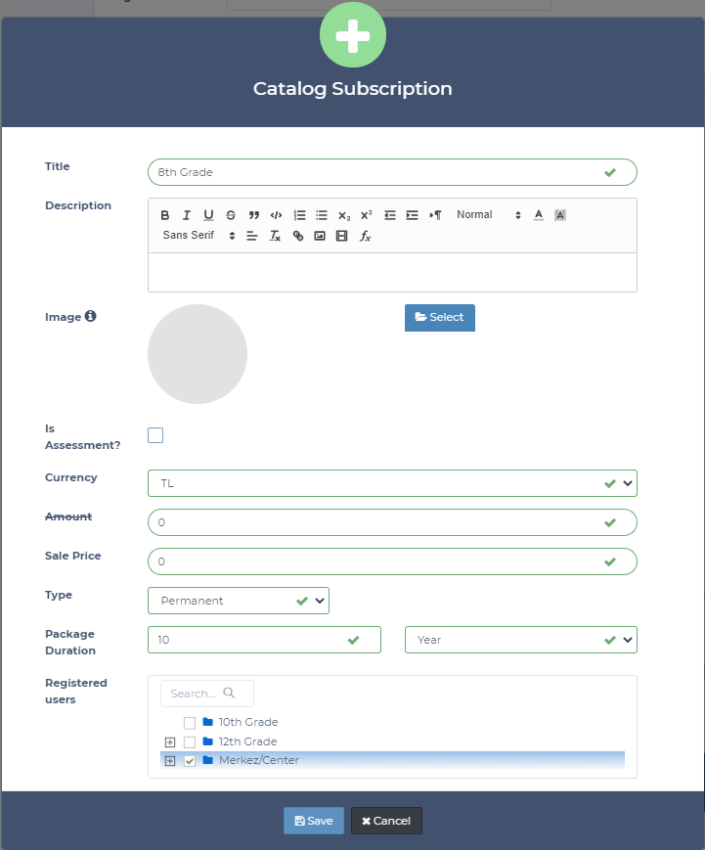Enable the Is Assessment checkbox
Viewport: 705px width, 850px height.
pos(155,435)
